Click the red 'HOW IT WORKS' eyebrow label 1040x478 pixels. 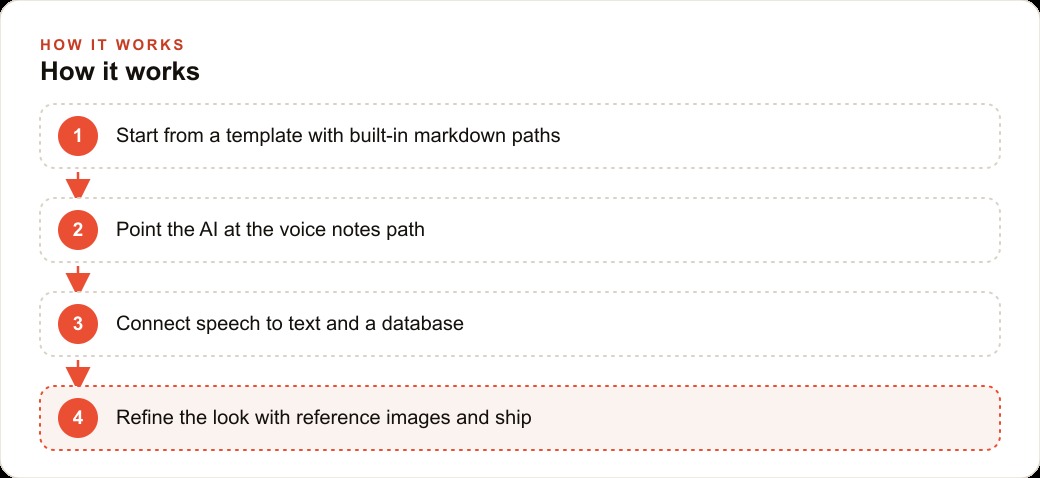[112, 44]
